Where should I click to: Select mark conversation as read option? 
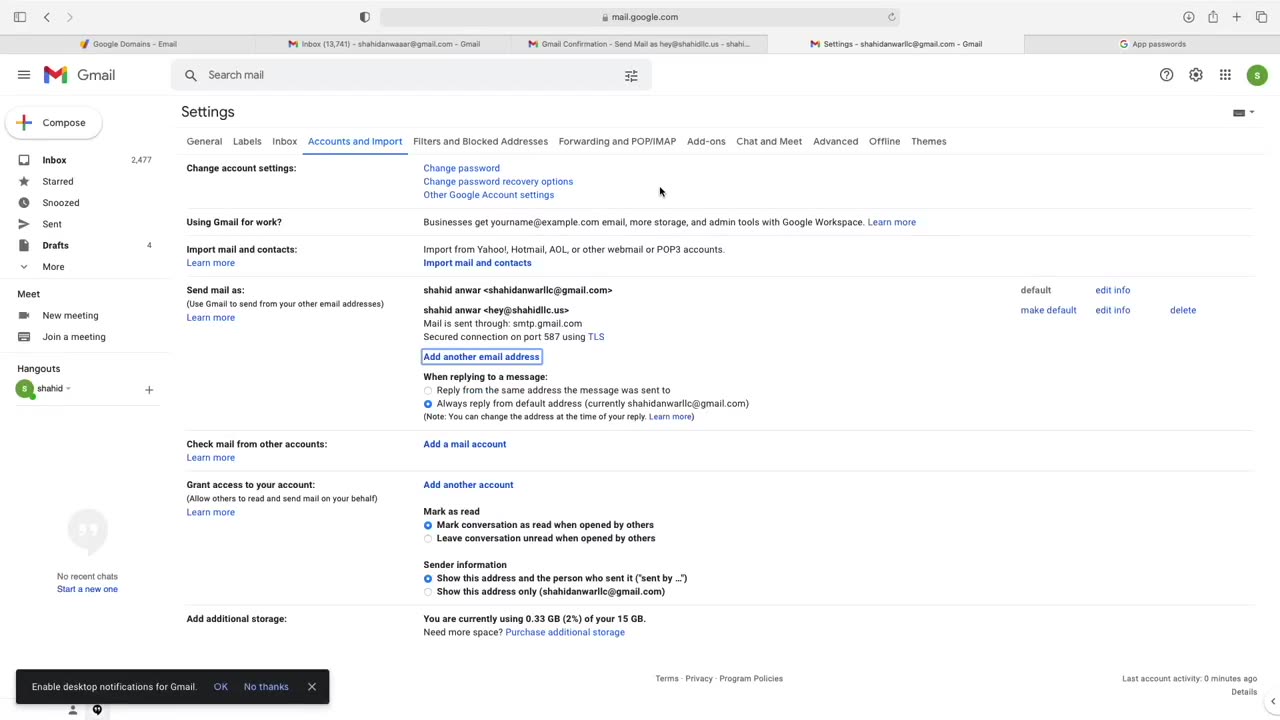pos(428,525)
